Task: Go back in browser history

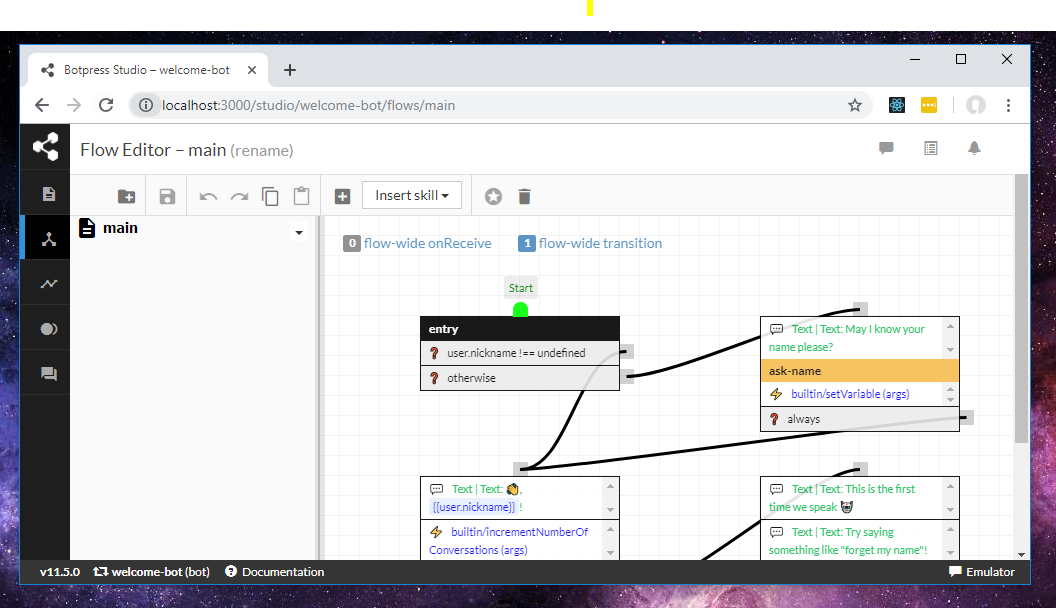Action: point(42,105)
